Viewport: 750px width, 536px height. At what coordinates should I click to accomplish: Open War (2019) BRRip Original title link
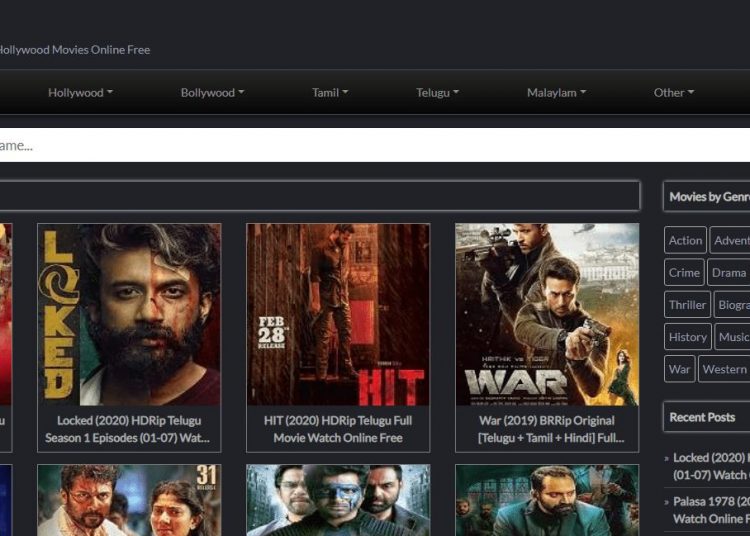pos(547,429)
